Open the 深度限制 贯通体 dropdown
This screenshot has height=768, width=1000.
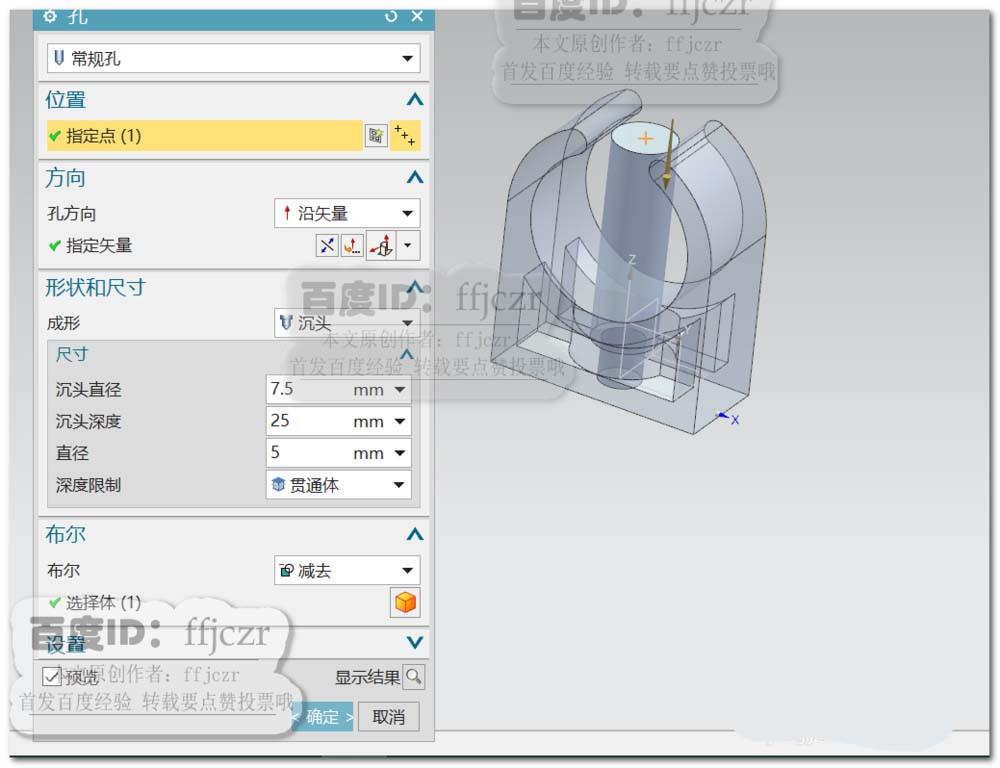pyautogui.click(x=399, y=485)
